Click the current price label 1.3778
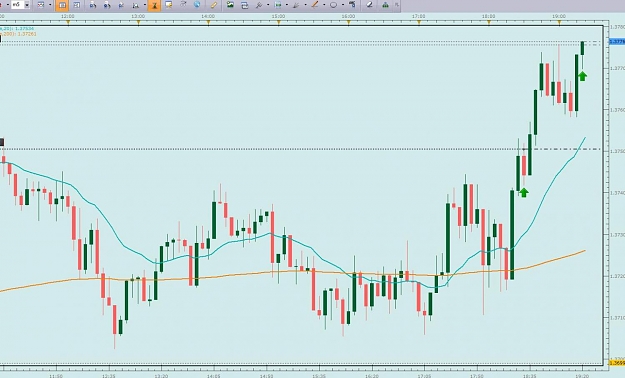Image resolution: width=625 pixels, height=378 pixels. 617,41
